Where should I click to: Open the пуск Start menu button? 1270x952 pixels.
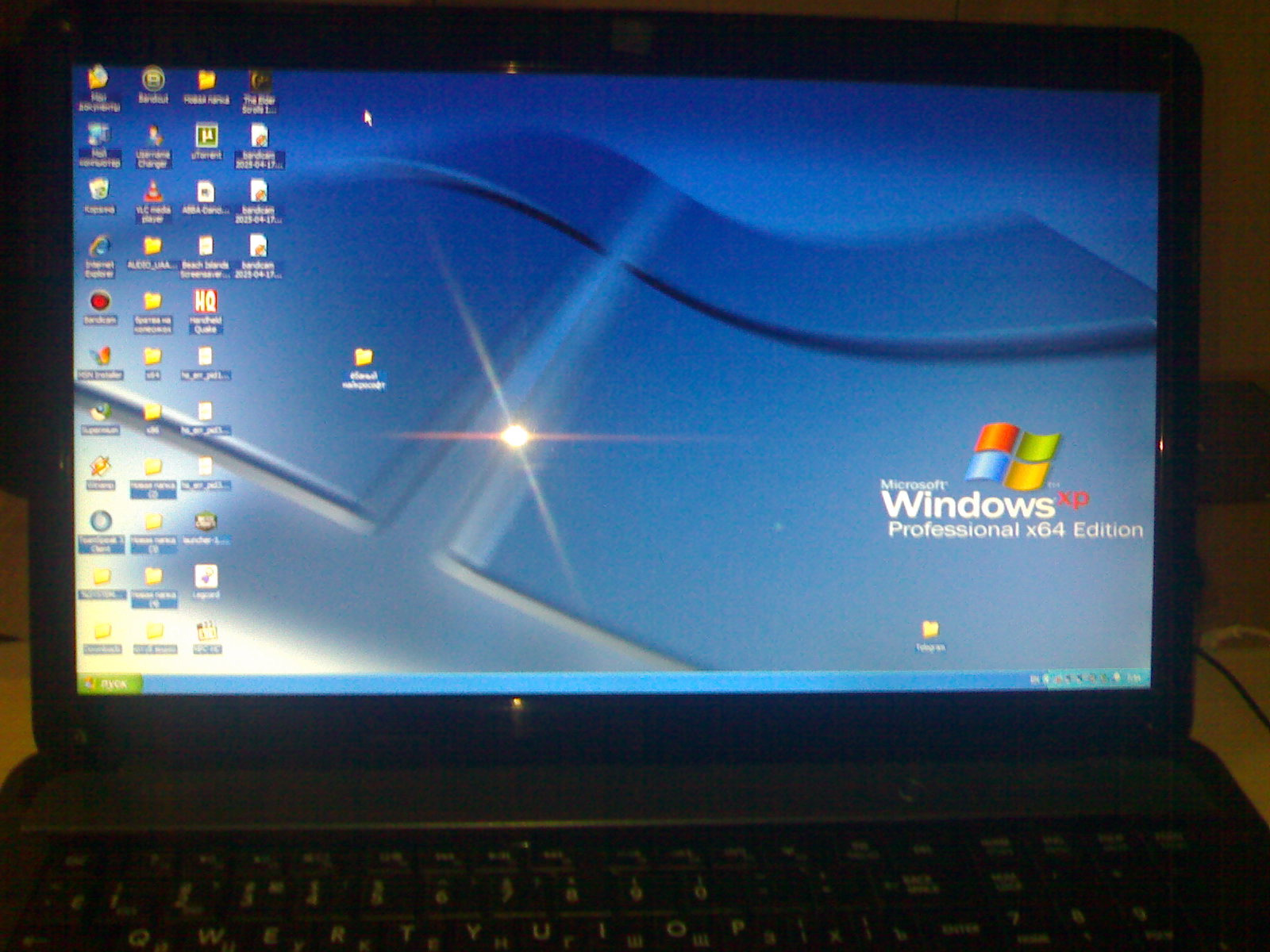tap(110, 683)
